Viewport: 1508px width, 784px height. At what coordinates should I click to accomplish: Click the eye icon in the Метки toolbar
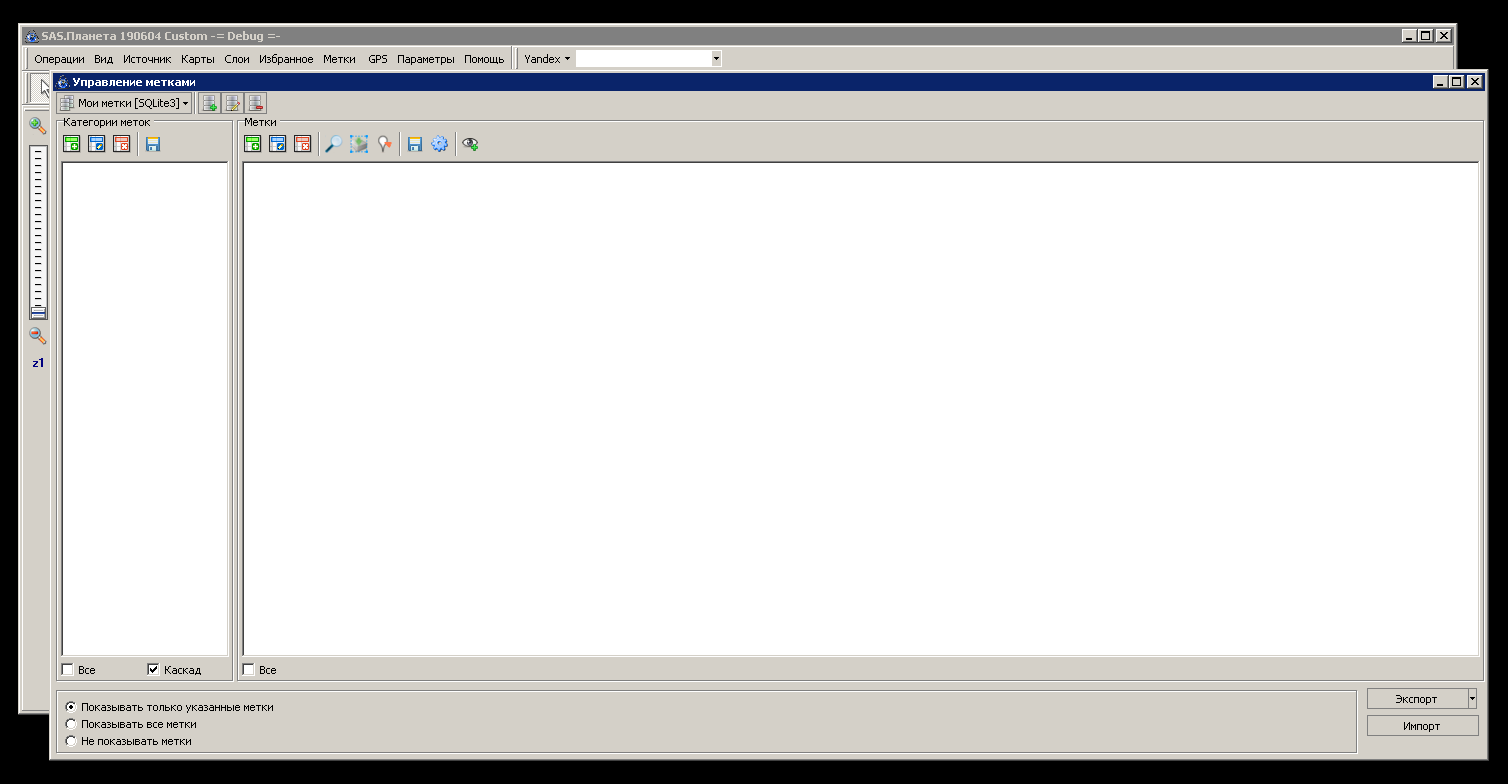(470, 145)
